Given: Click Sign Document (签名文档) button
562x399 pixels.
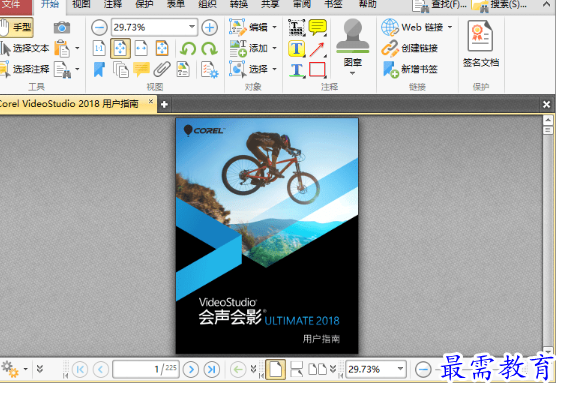Looking at the screenshot, I should [481, 44].
